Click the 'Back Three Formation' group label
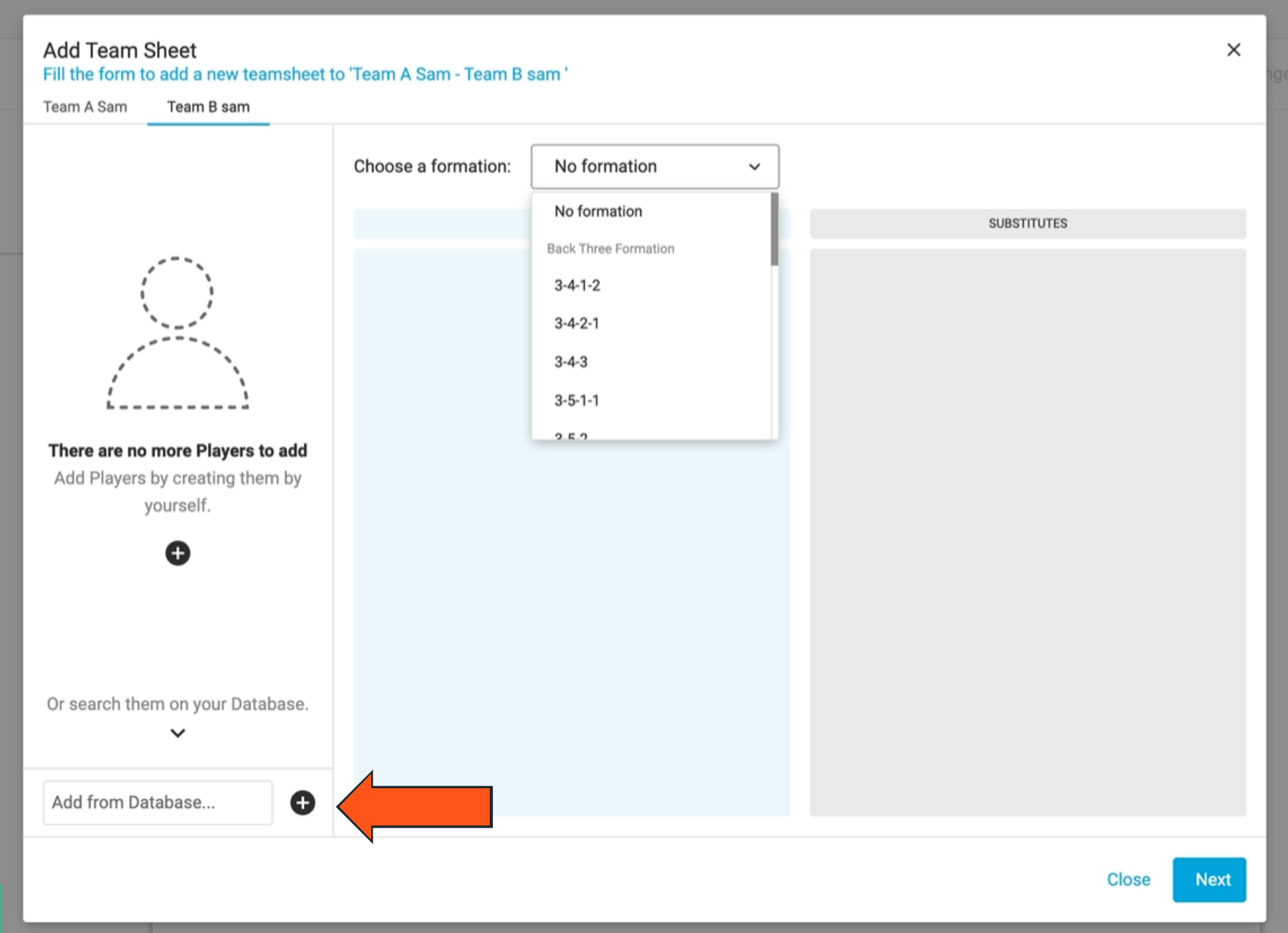The height and width of the screenshot is (933, 1288). (x=611, y=249)
